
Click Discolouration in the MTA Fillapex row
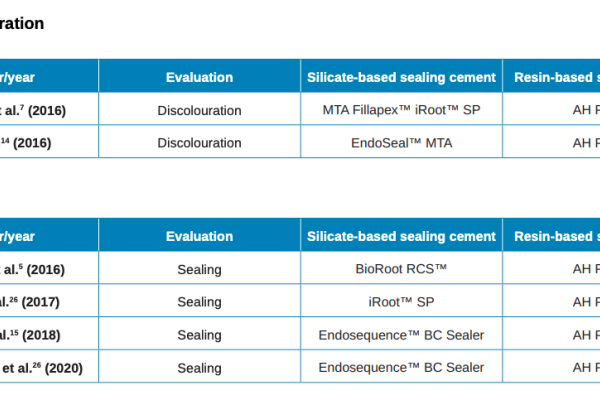point(199,110)
